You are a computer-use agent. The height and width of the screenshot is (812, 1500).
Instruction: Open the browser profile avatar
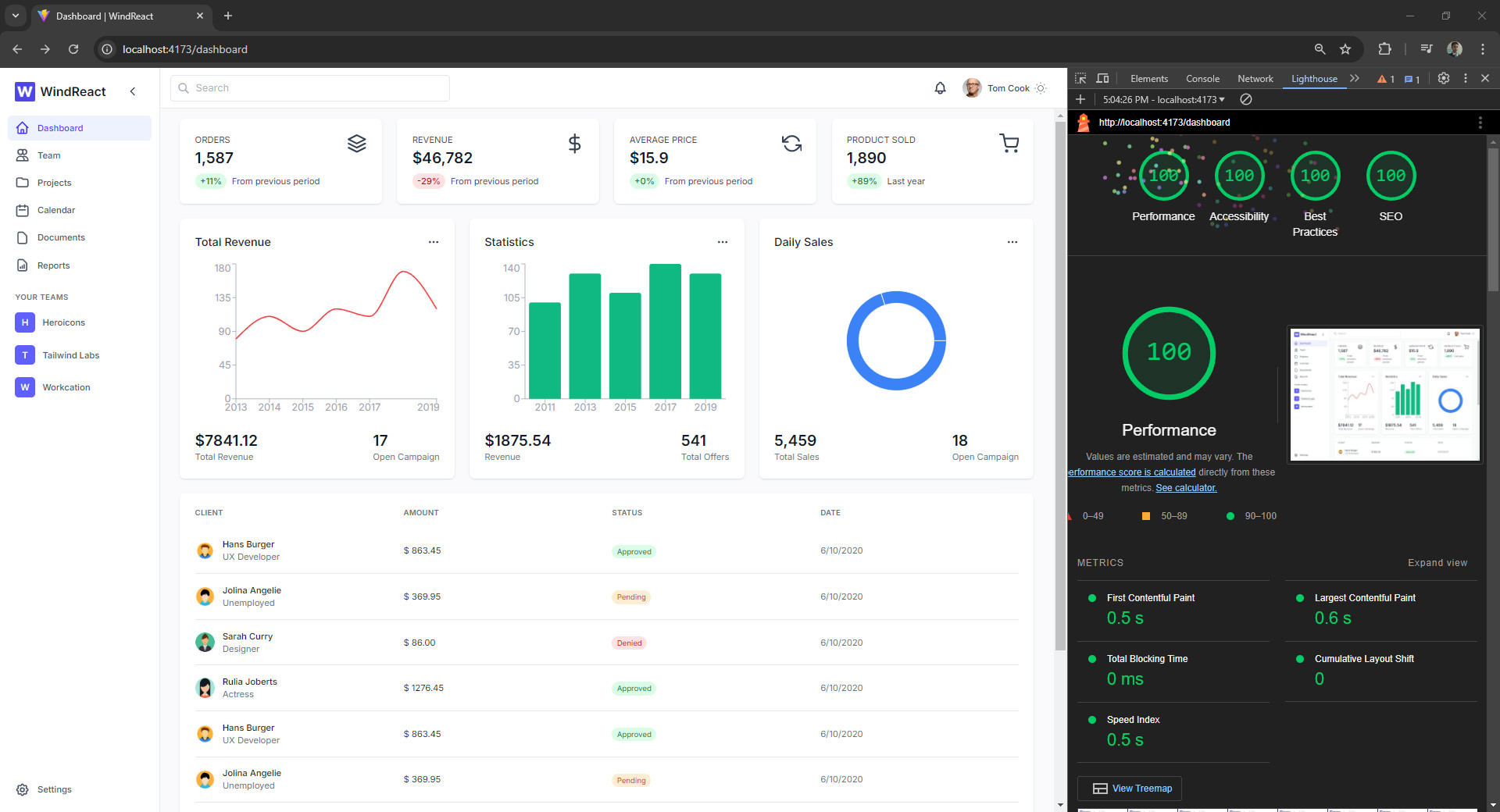[1454, 49]
